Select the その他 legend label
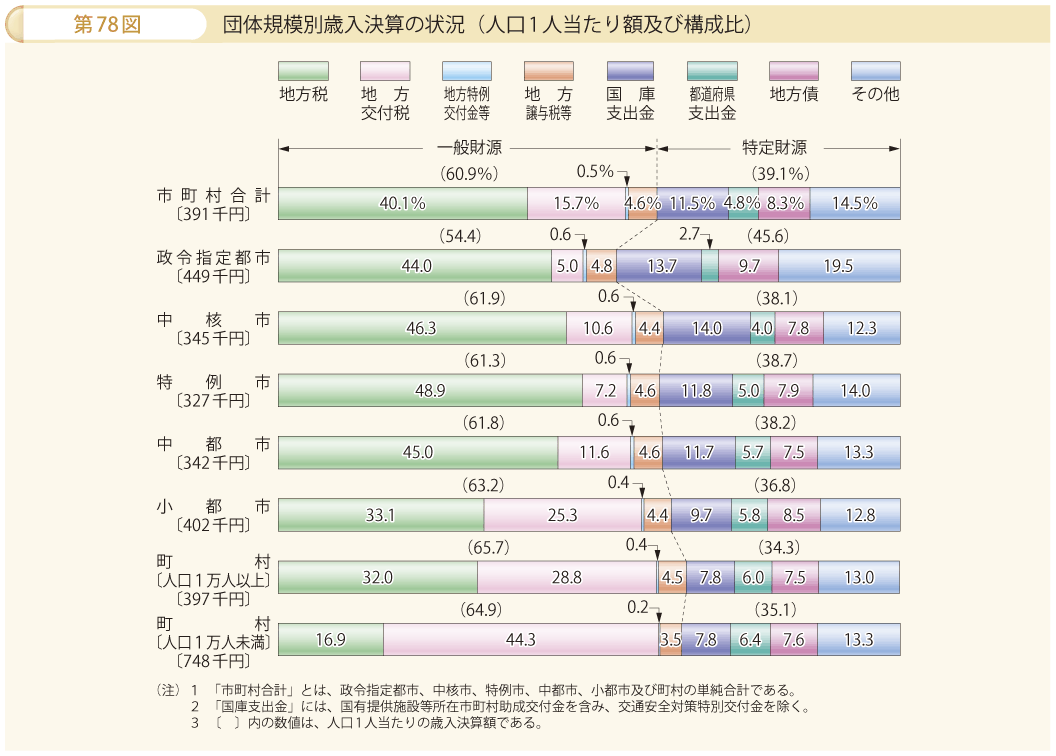Viewport: 1056px width, 756px height. click(x=876, y=94)
